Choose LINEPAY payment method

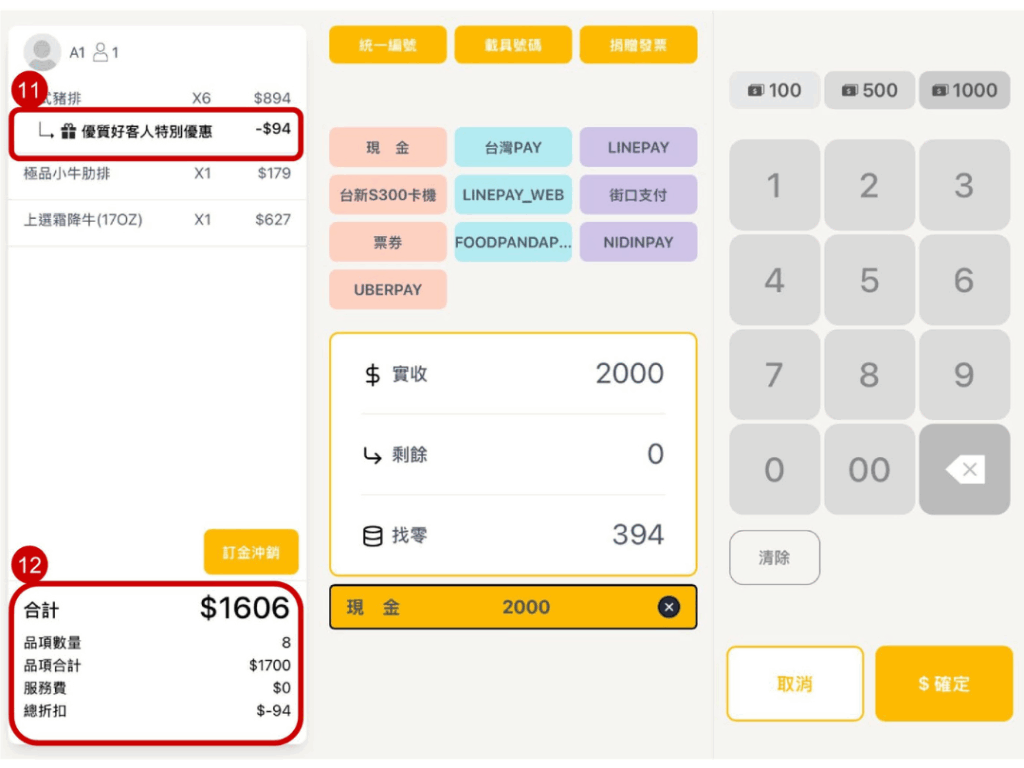[638, 147]
